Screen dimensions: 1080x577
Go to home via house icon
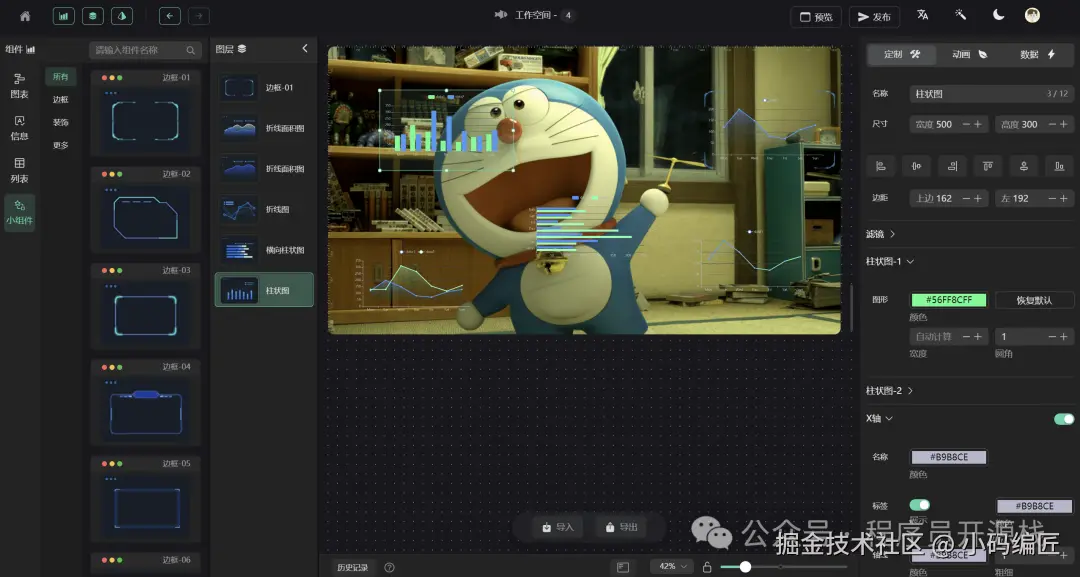(25, 16)
